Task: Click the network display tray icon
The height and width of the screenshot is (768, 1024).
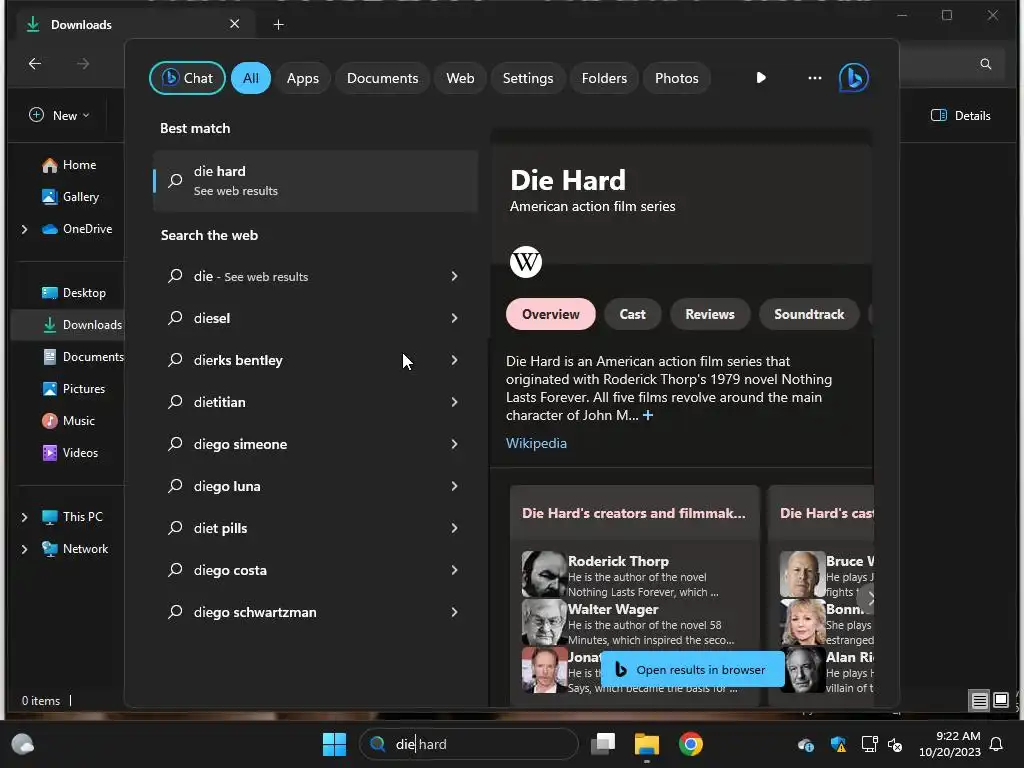Action: coord(869,744)
